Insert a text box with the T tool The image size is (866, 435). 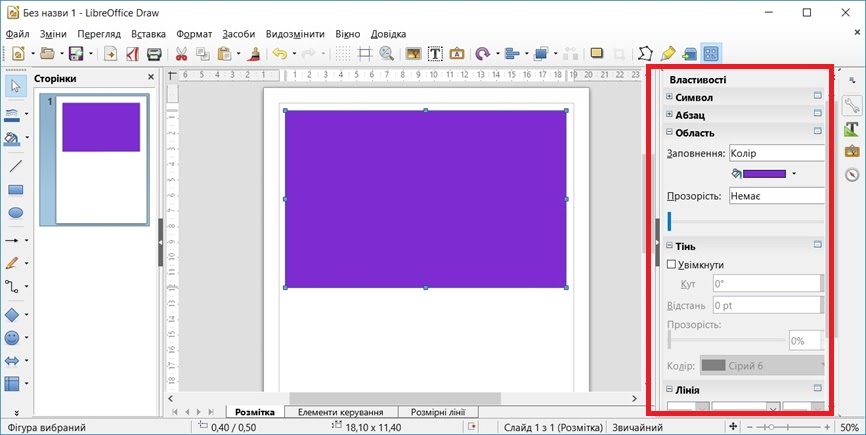click(435, 54)
